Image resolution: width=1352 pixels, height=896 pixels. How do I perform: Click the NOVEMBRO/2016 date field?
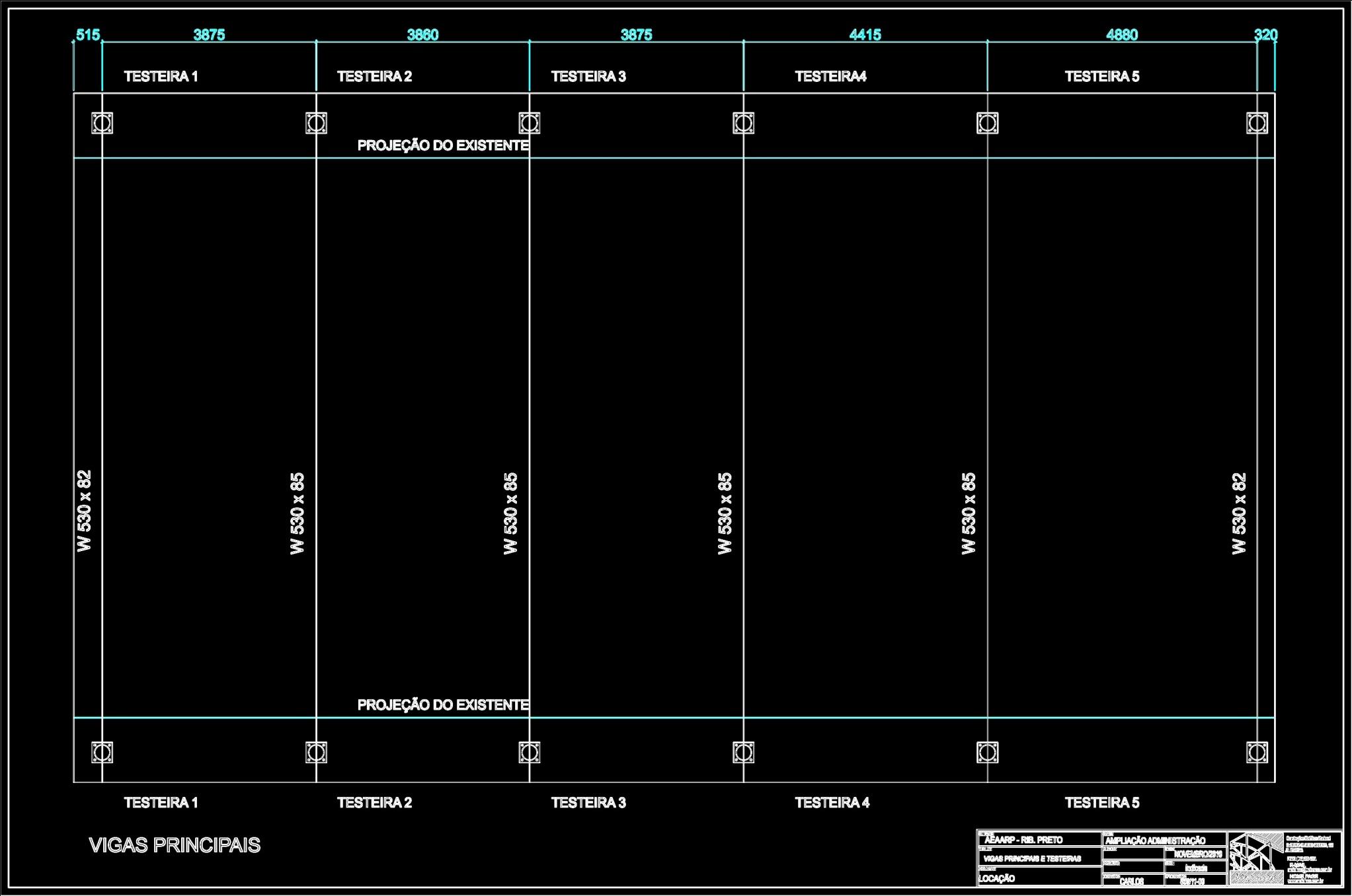click(x=1198, y=854)
